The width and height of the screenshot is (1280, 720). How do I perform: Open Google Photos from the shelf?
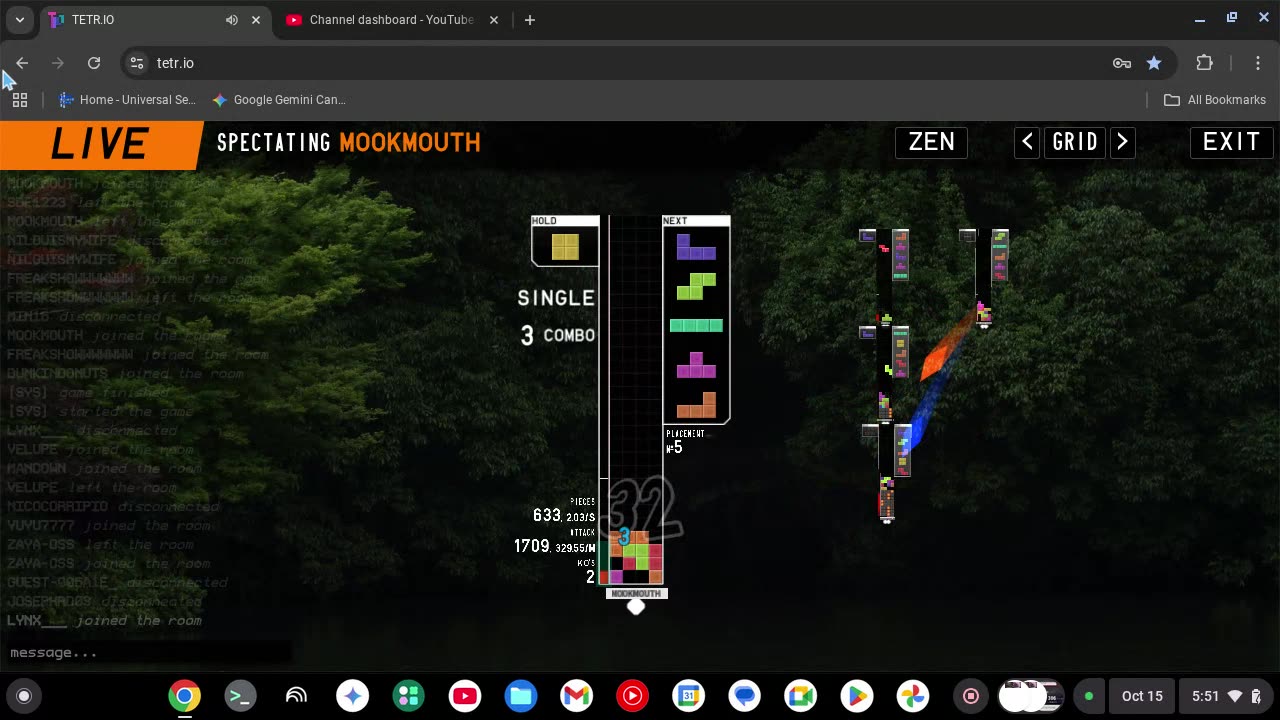(912, 696)
